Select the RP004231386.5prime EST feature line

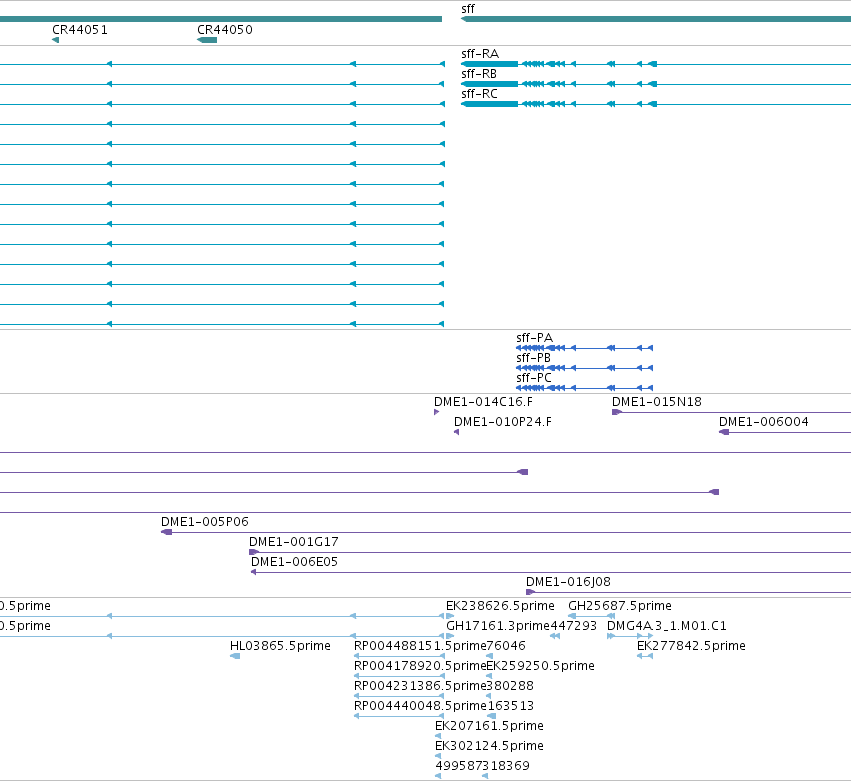point(399,696)
